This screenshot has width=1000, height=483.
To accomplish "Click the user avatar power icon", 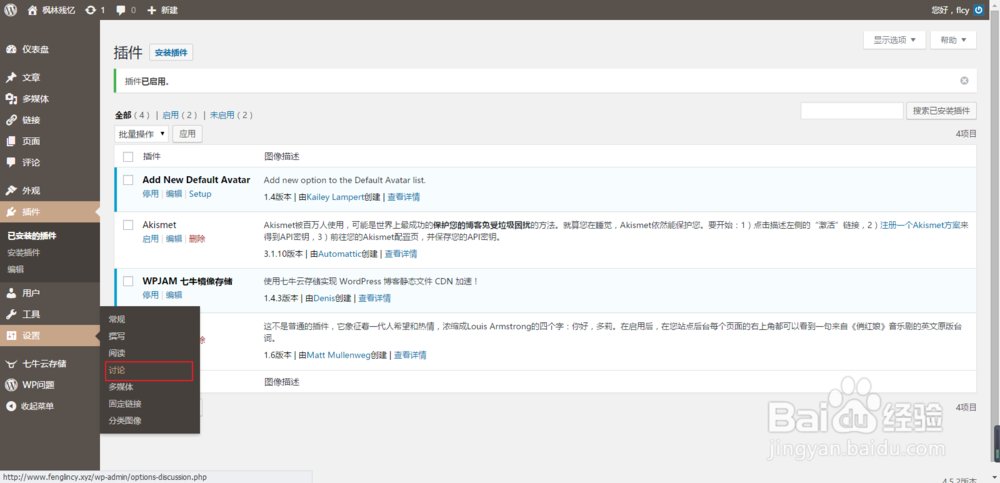I will [978, 10].
